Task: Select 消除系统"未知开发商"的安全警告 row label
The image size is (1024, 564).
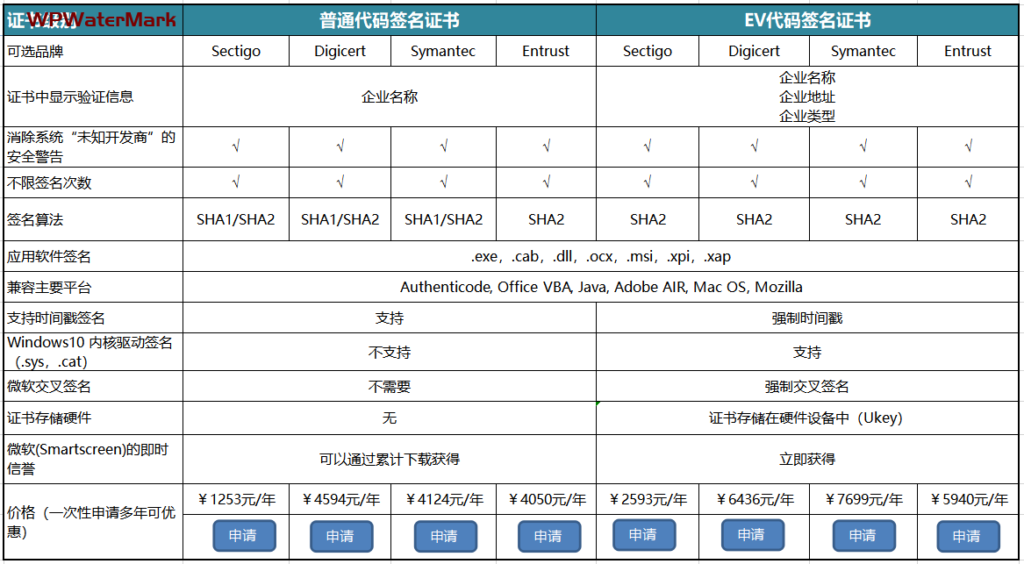Action: pos(91,147)
